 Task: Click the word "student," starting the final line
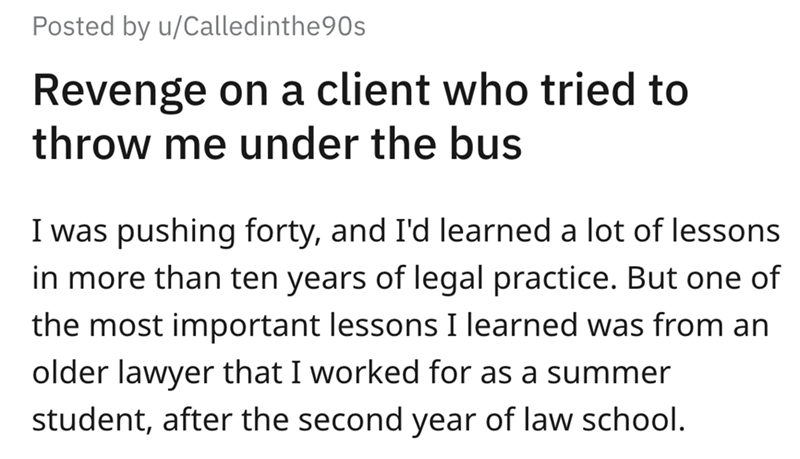point(92,420)
